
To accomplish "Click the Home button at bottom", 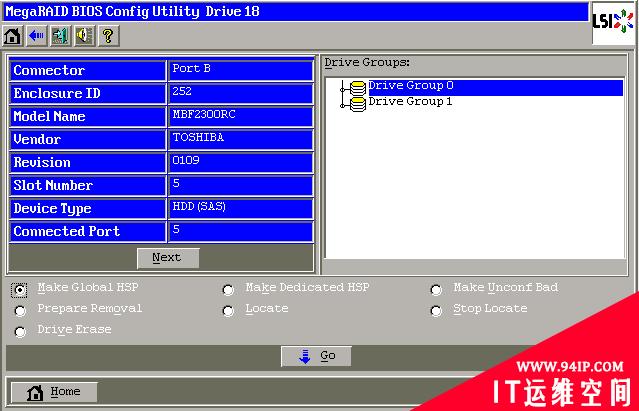I will (x=54, y=392).
